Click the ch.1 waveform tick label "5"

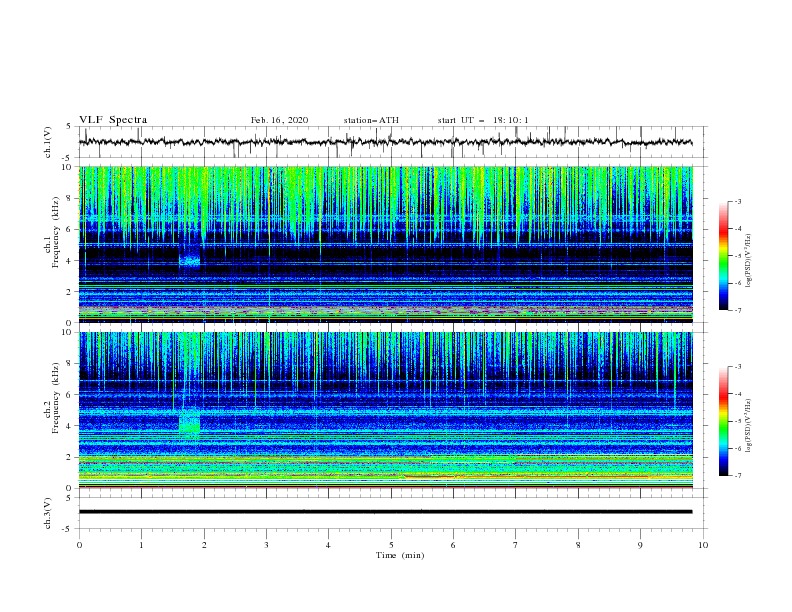tap(70, 126)
